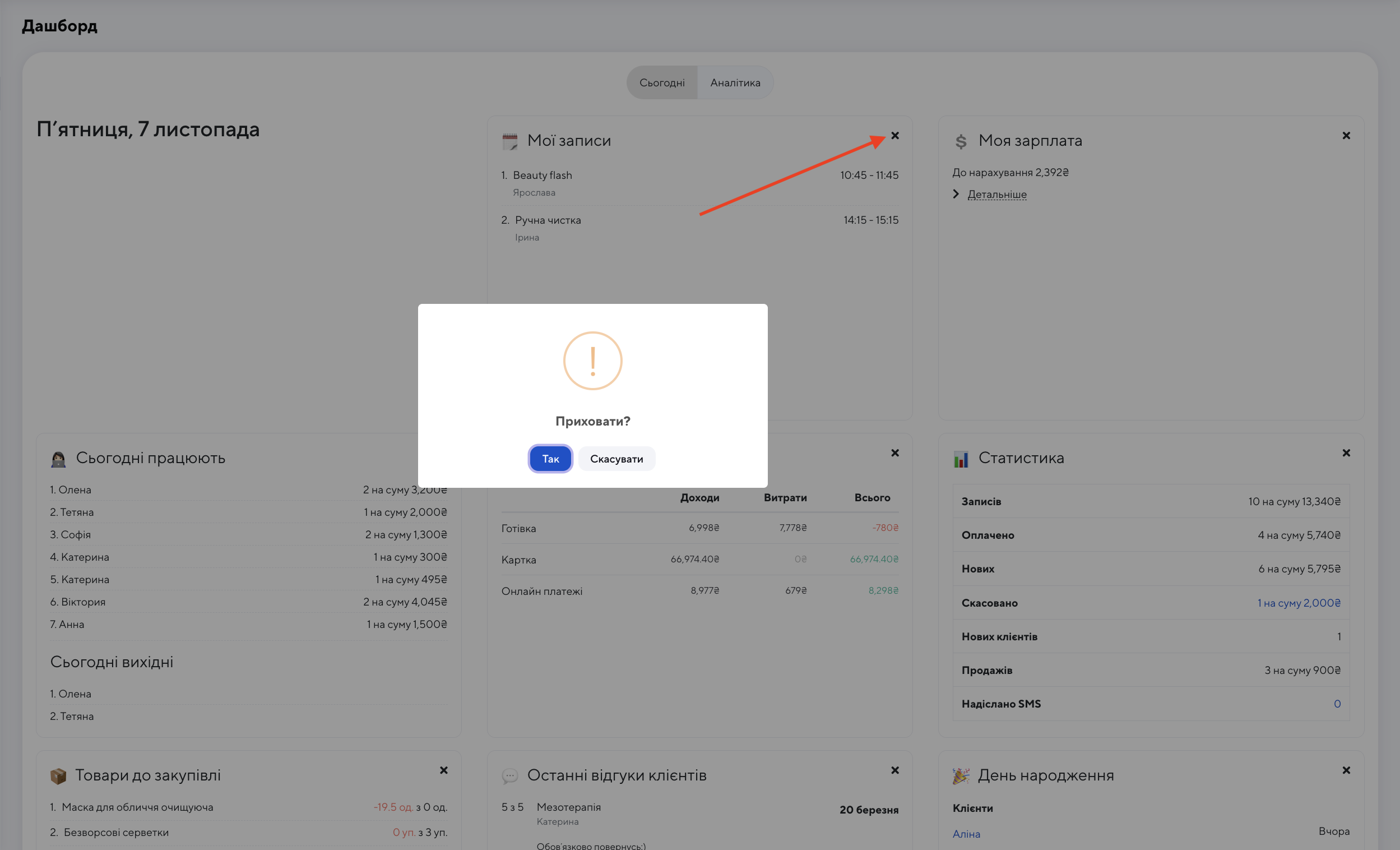
Task: Close the Моя зарплата widget
Action: [x=1346, y=135]
